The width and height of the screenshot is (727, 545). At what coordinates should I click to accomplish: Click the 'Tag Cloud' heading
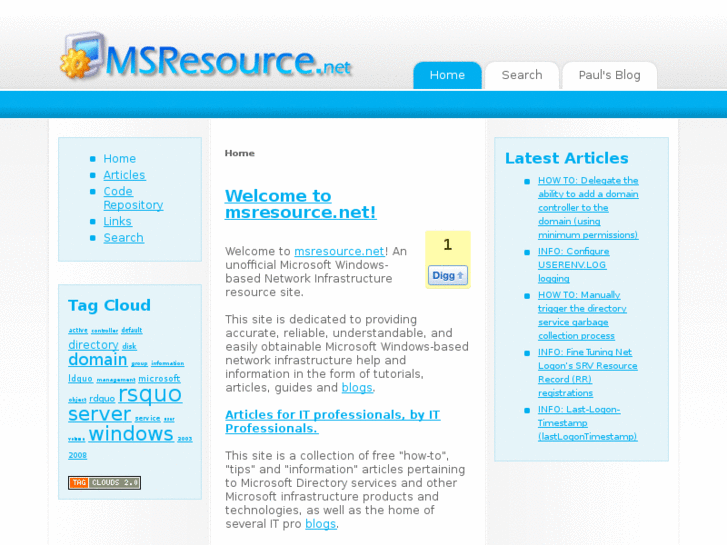coord(109,305)
